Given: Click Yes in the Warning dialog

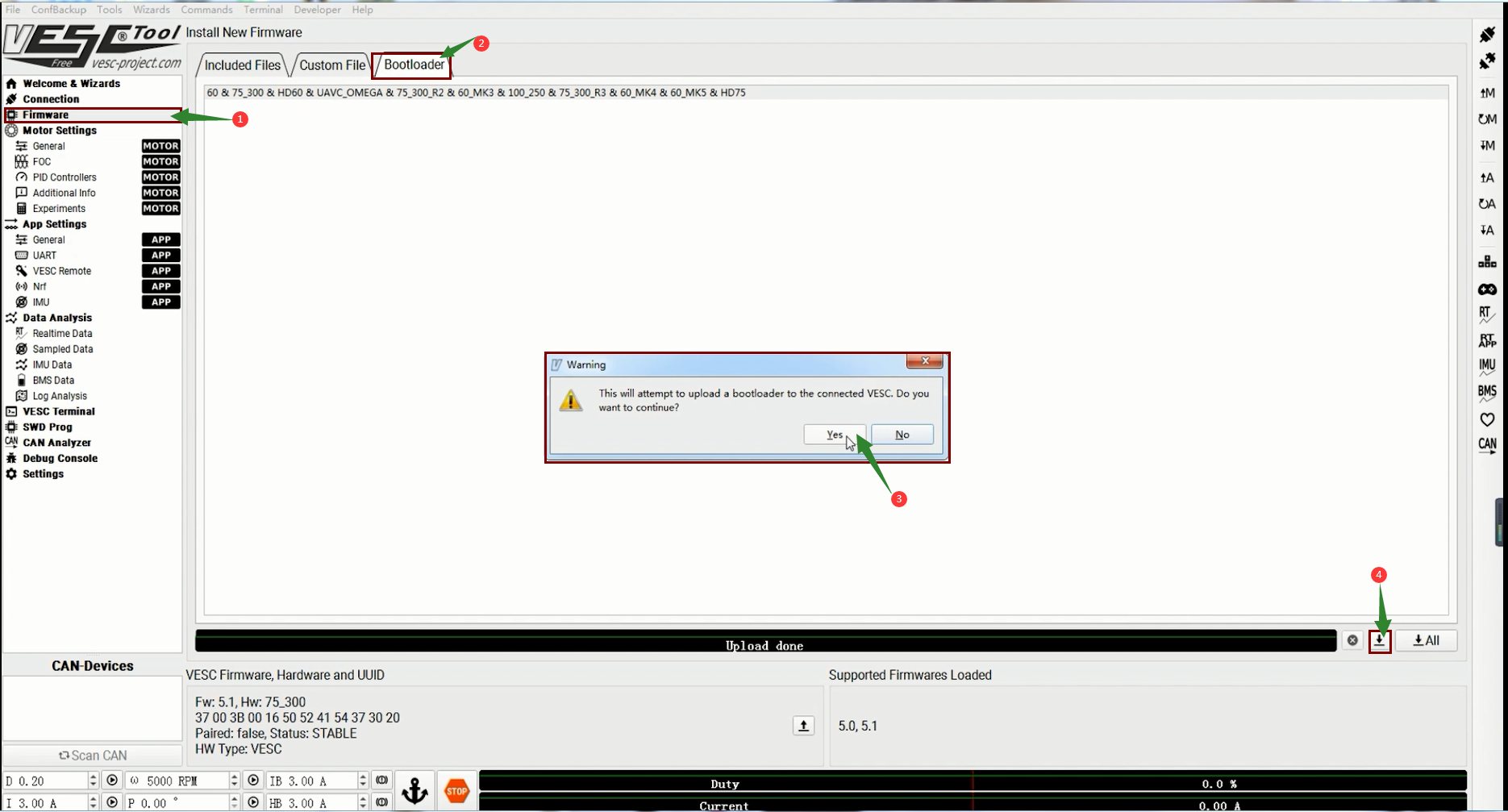Looking at the screenshot, I should 834,435.
